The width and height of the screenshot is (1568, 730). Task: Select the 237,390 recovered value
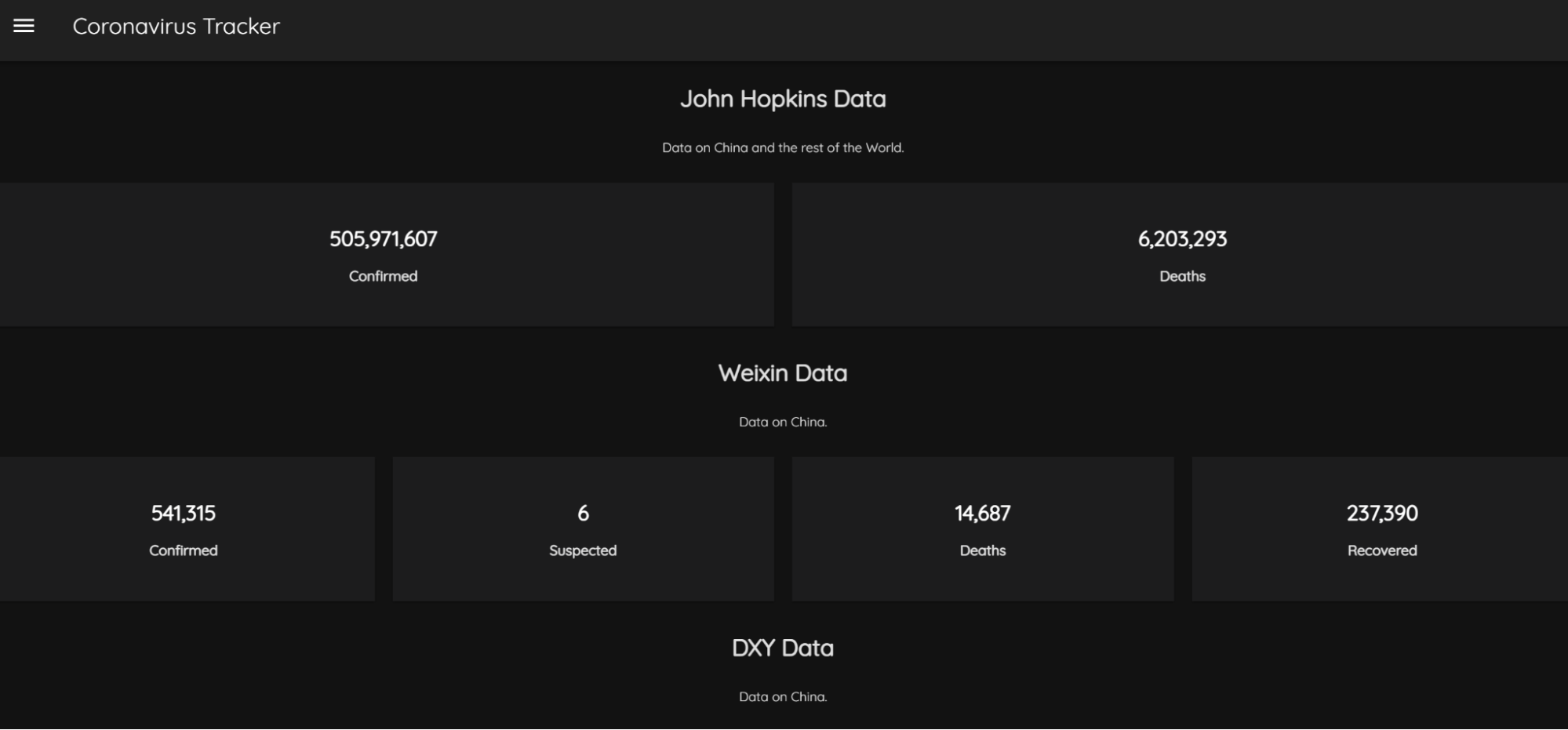coord(1382,514)
